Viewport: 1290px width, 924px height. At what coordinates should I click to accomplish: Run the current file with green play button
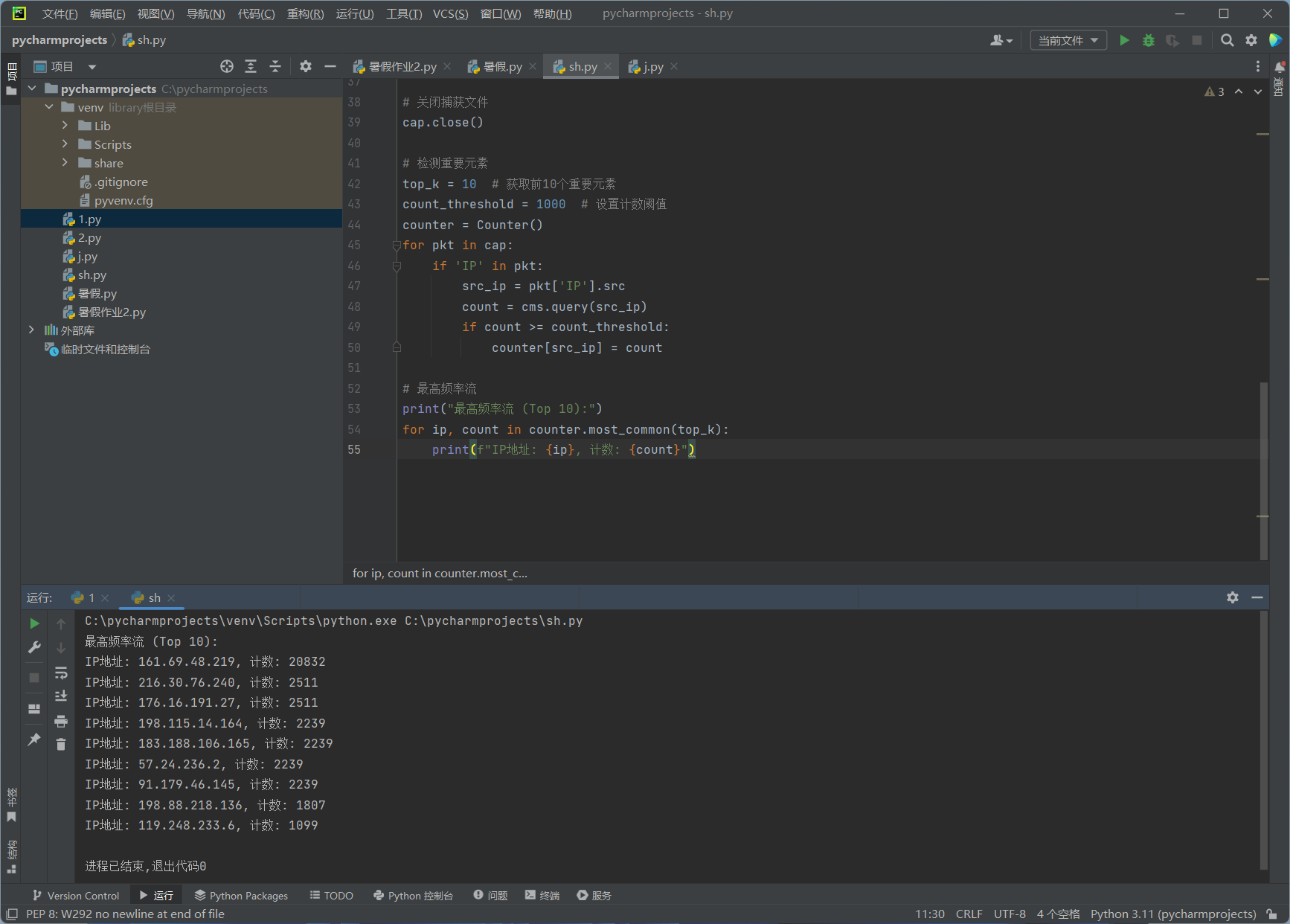click(1124, 40)
